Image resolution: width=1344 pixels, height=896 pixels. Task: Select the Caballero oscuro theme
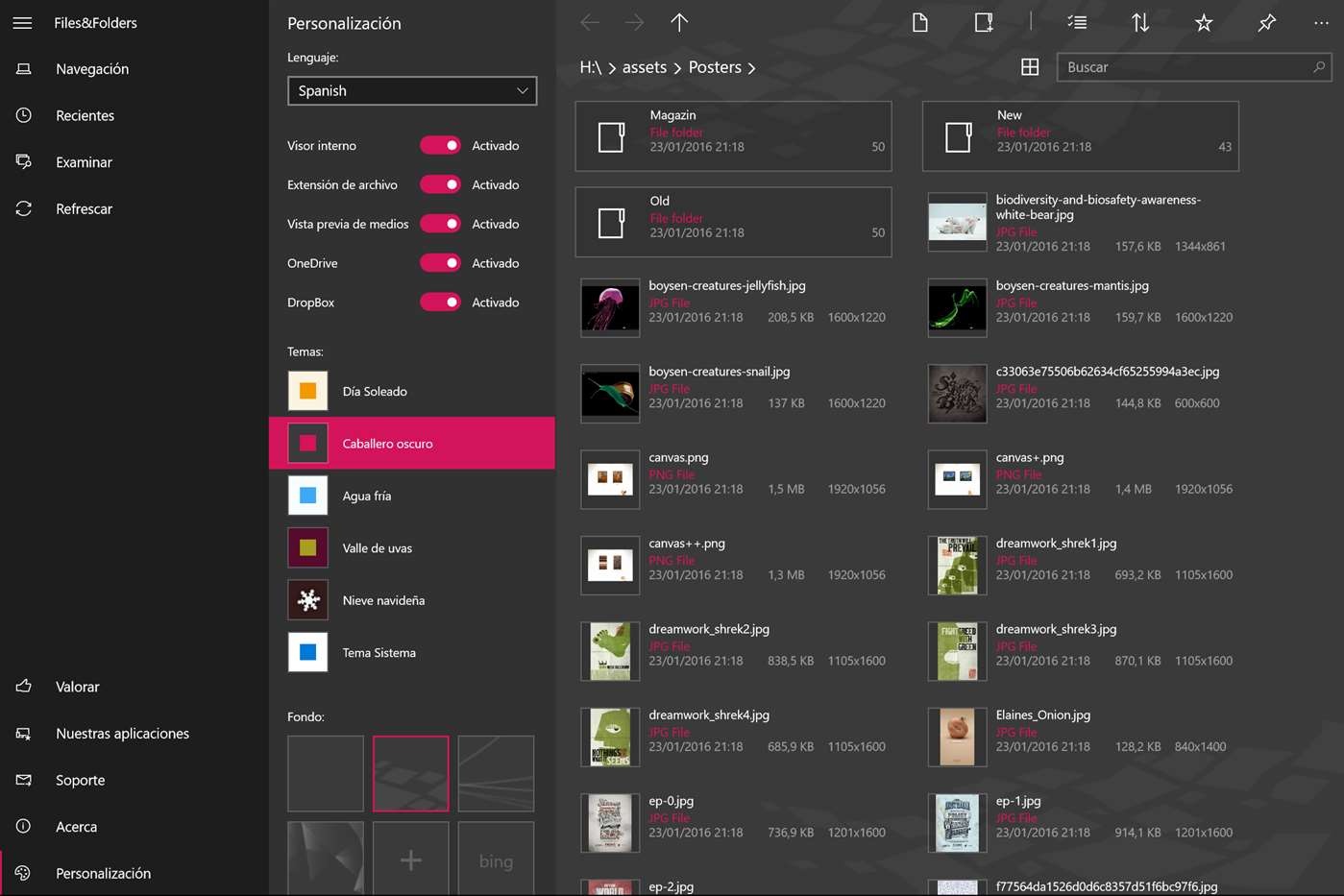pyautogui.click(x=412, y=444)
